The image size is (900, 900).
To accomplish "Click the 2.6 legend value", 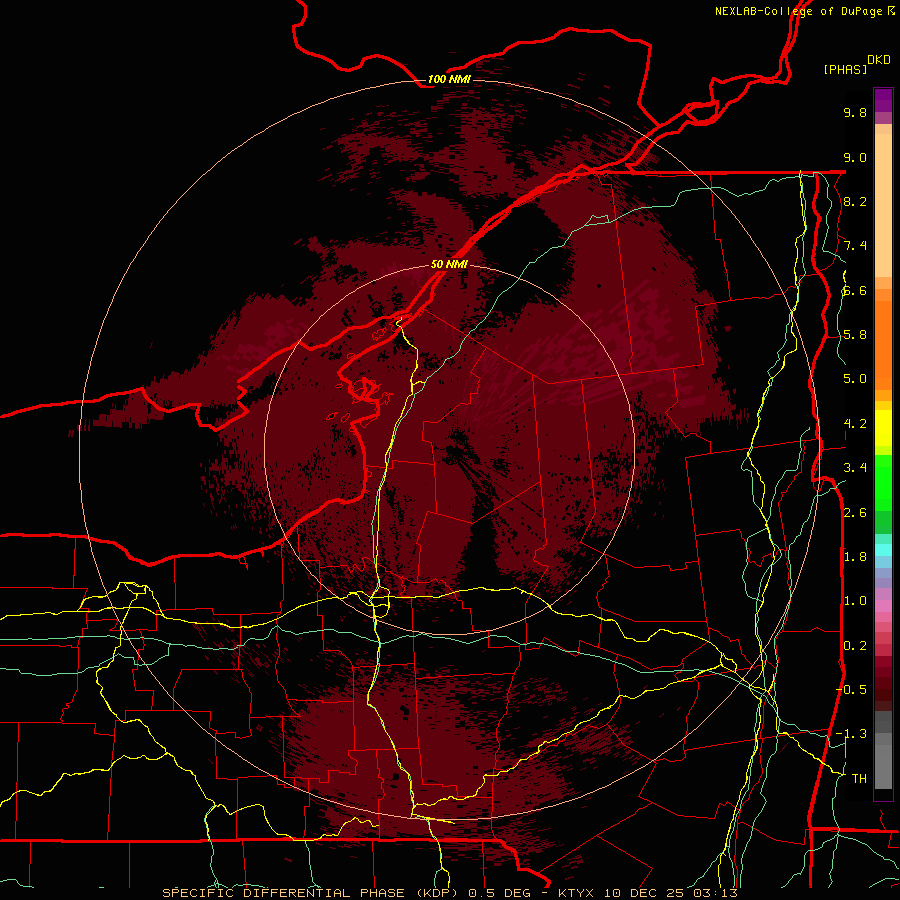I will click(855, 512).
